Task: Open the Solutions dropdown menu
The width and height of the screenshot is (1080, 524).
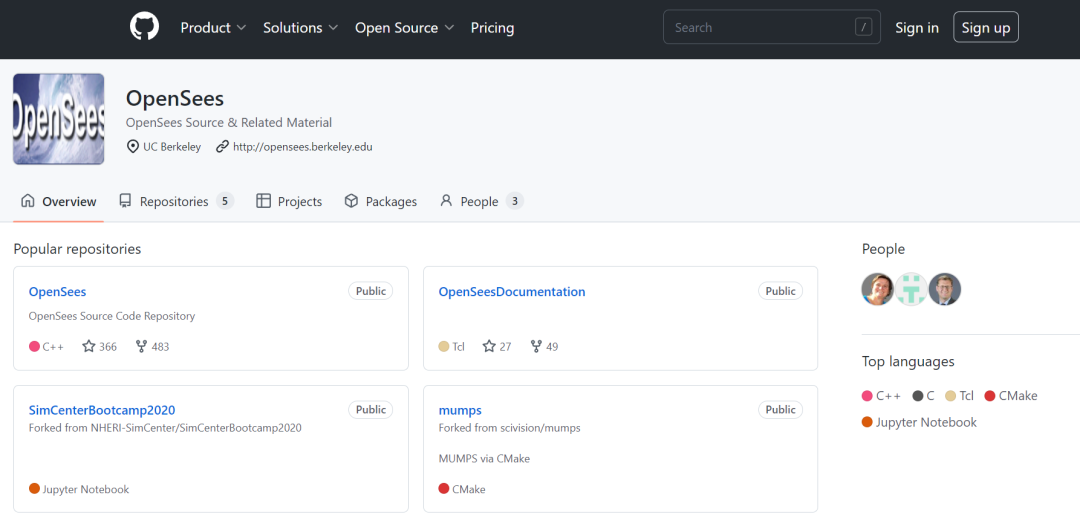Action: [x=300, y=28]
